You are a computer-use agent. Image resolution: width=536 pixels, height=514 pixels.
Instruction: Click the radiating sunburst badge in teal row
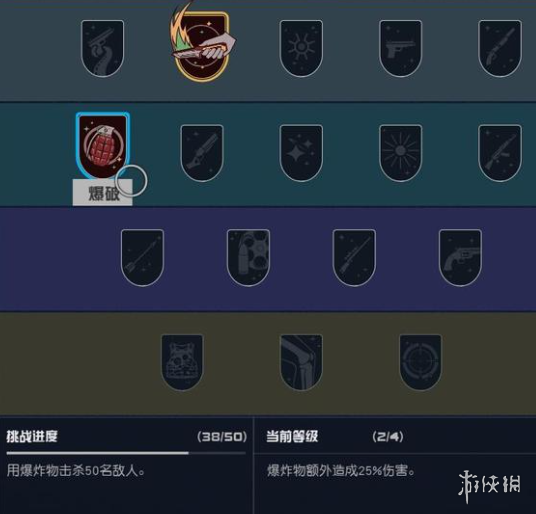pos(401,153)
